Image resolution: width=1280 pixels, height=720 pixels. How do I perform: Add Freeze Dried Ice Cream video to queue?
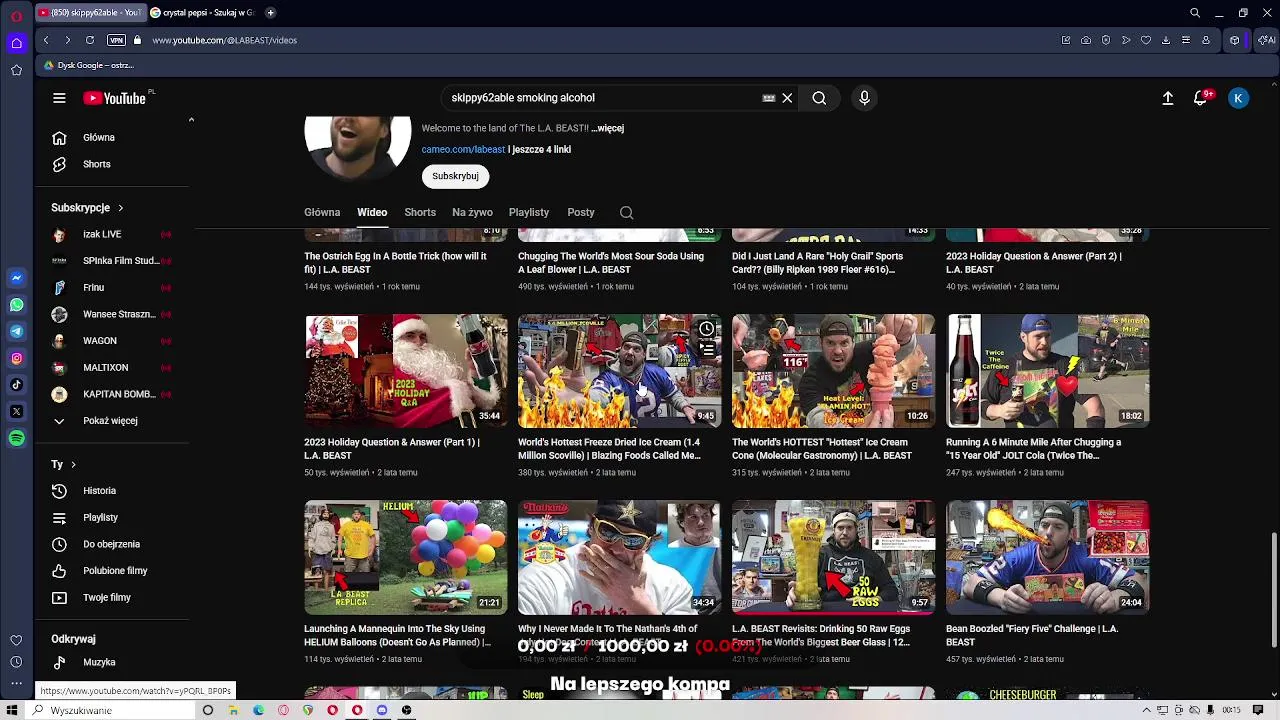[x=706, y=349]
